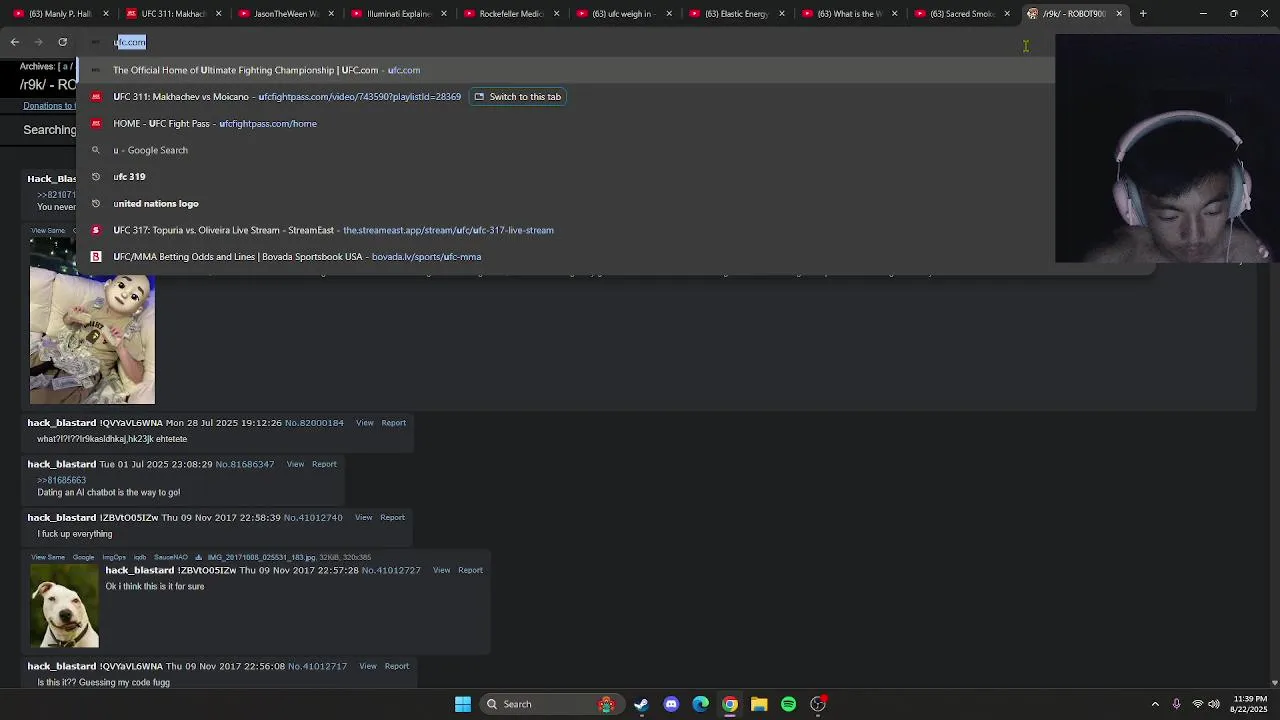The height and width of the screenshot is (720, 1280).
Task: Open the white dog image thumbnail
Action: click(x=65, y=606)
